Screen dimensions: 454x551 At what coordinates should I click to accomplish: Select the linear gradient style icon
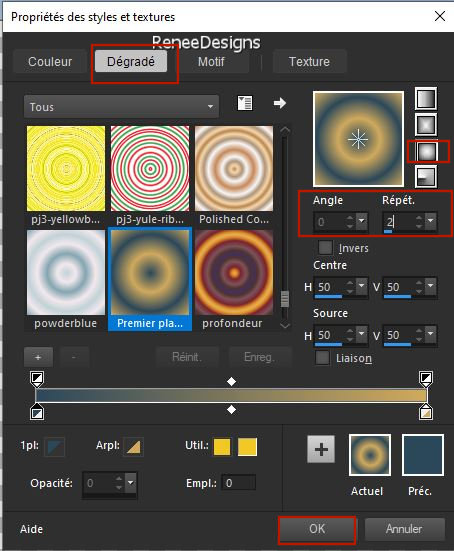(426, 99)
